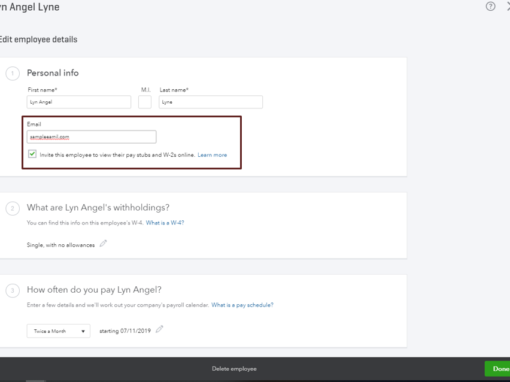Select the 'Edit employee details' heading text
The width and height of the screenshot is (510, 382).
pos(38,39)
